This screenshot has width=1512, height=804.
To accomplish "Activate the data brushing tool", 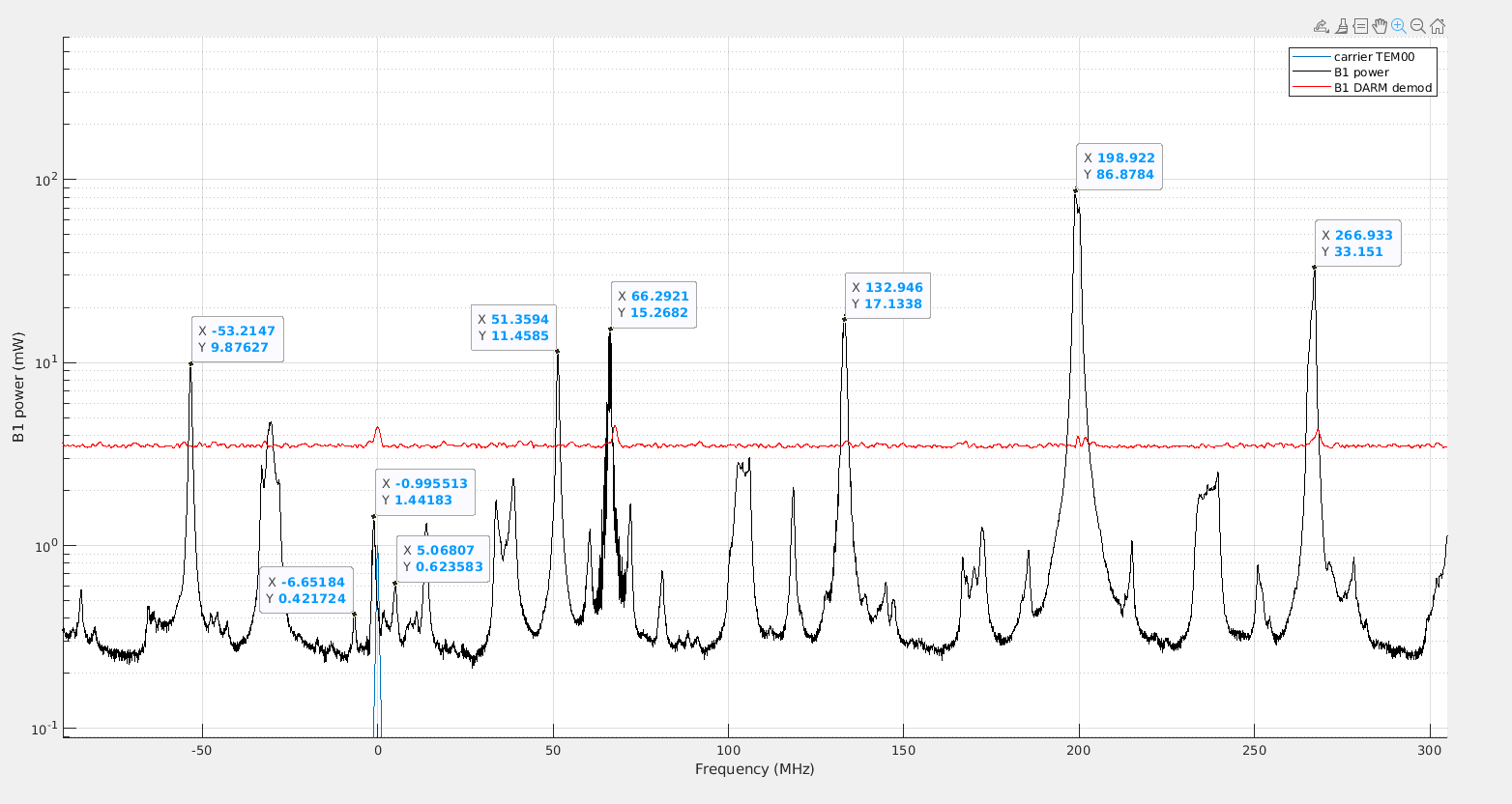I will [1341, 26].
